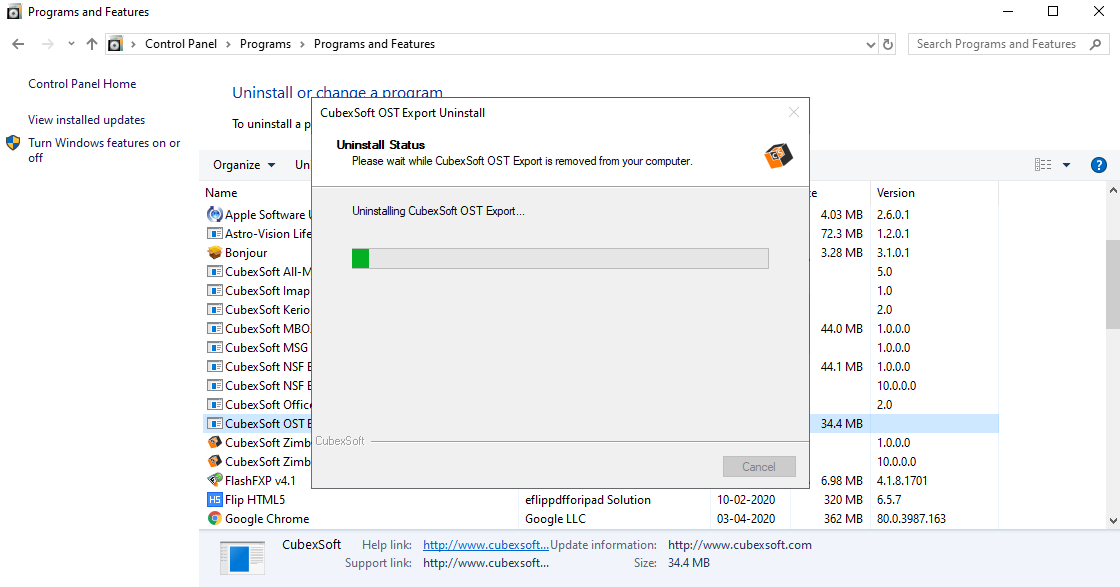Click the Flip HTML5 program icon
Screen dimensions: 1120x587
[214, 500]
